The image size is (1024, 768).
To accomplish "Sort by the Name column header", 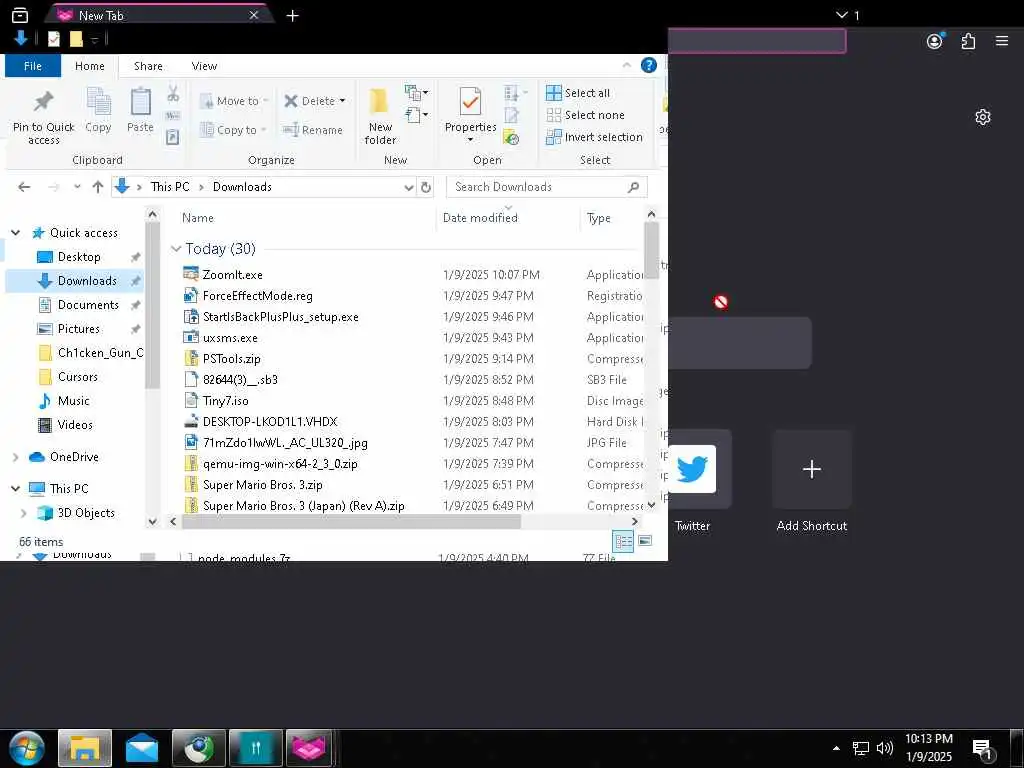I will tap(197, 218).
